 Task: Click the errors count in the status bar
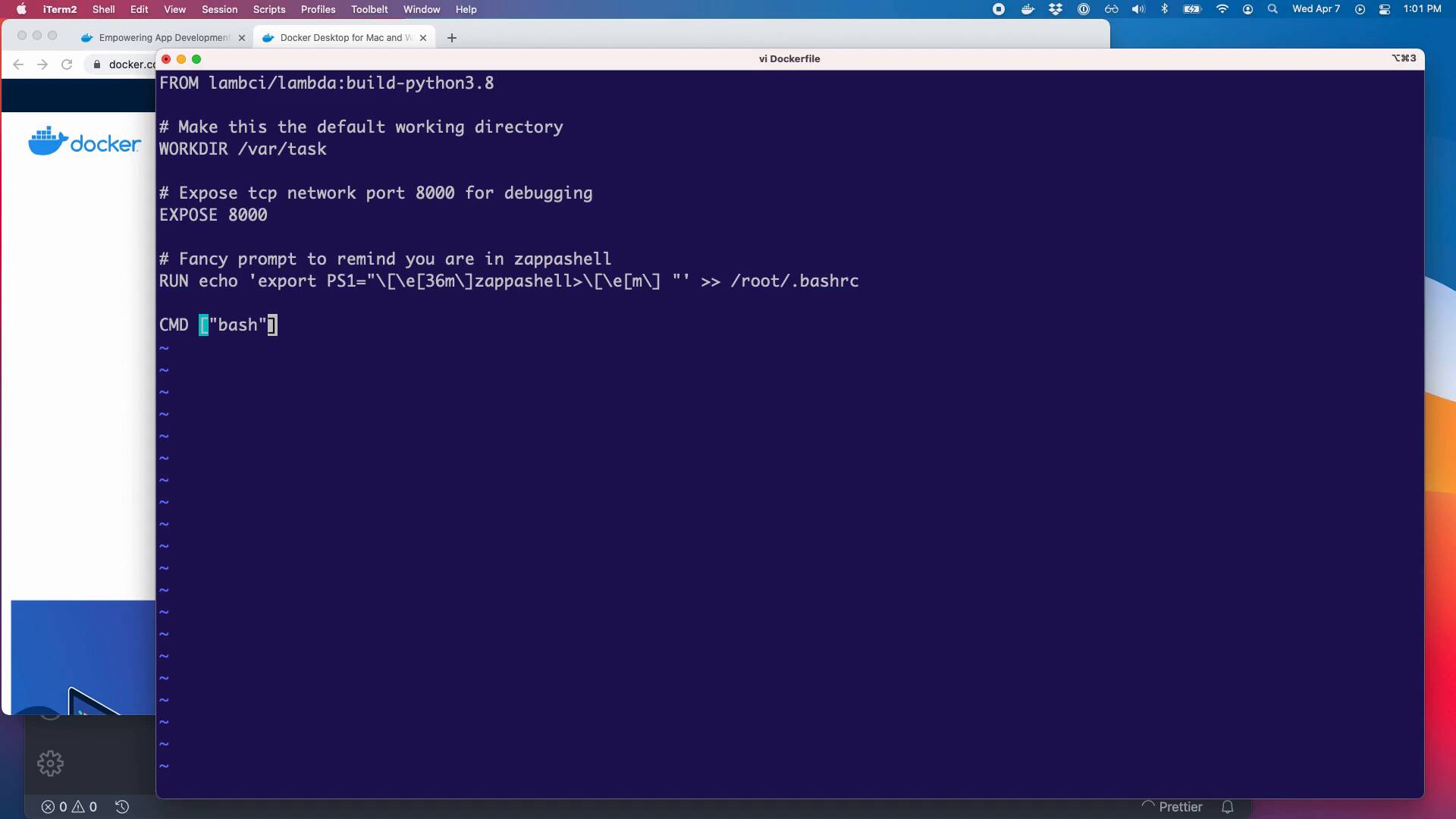[x=55, y=807]
